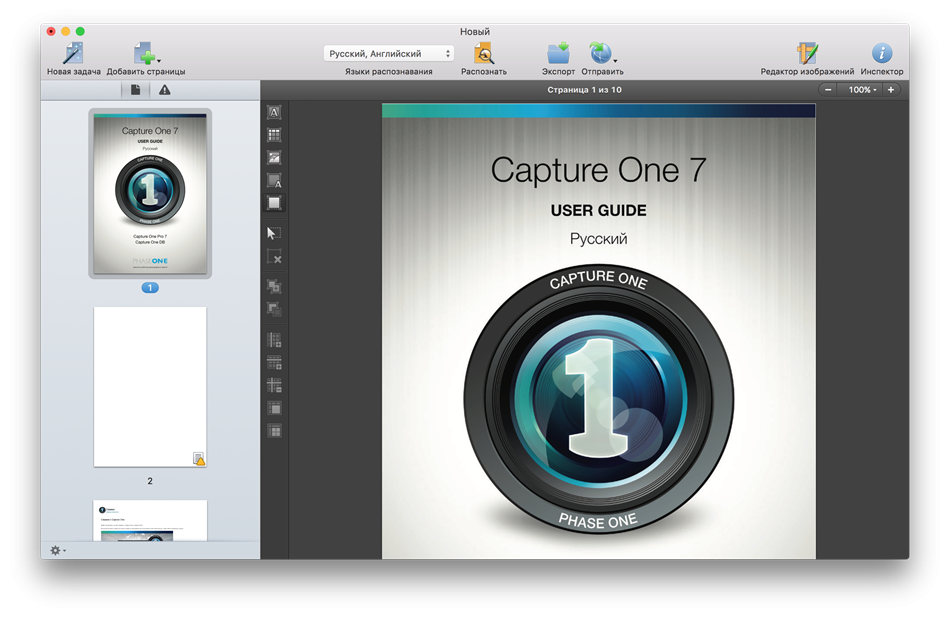Select the page 1 thumbnail
Viewport: 950px width, 617px height.
(150, 193)
